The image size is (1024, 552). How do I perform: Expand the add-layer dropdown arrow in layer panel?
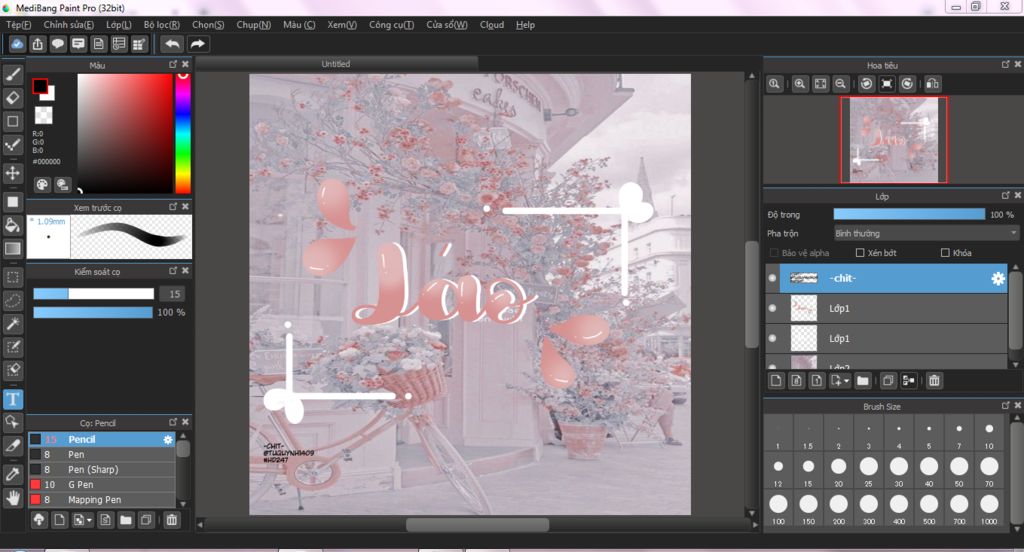pos(847,381)
